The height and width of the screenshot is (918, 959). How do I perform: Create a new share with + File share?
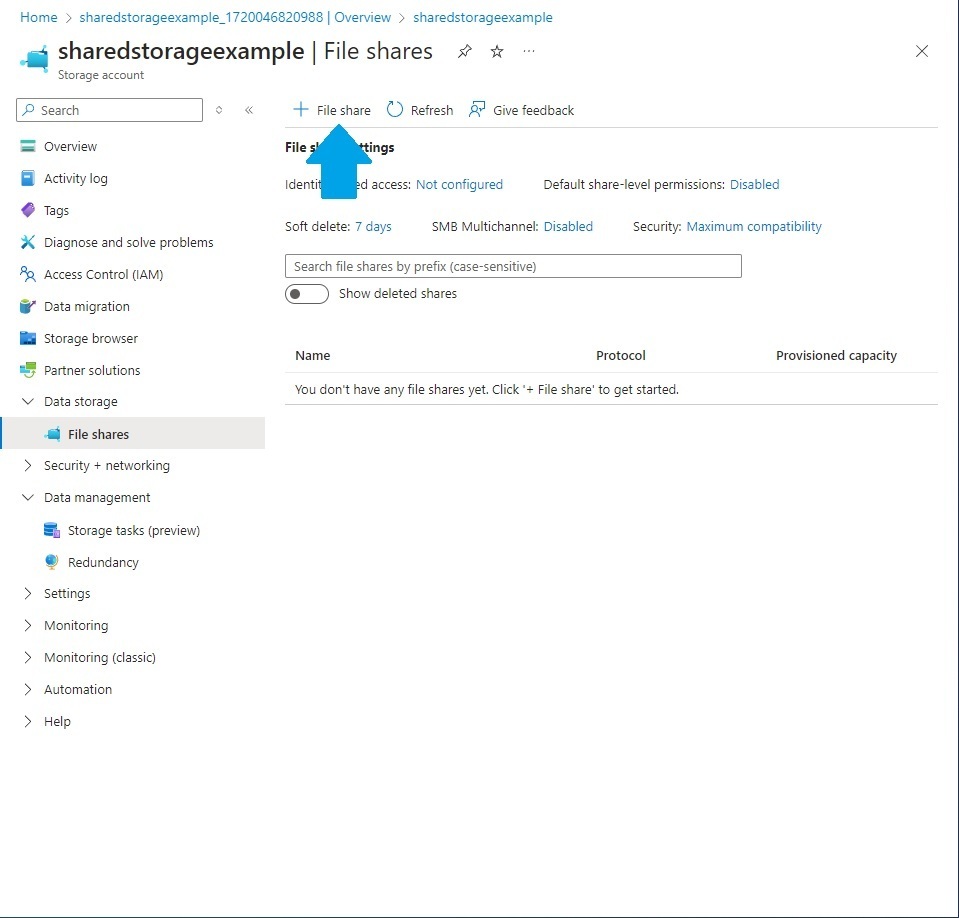(x=331, y=110)
